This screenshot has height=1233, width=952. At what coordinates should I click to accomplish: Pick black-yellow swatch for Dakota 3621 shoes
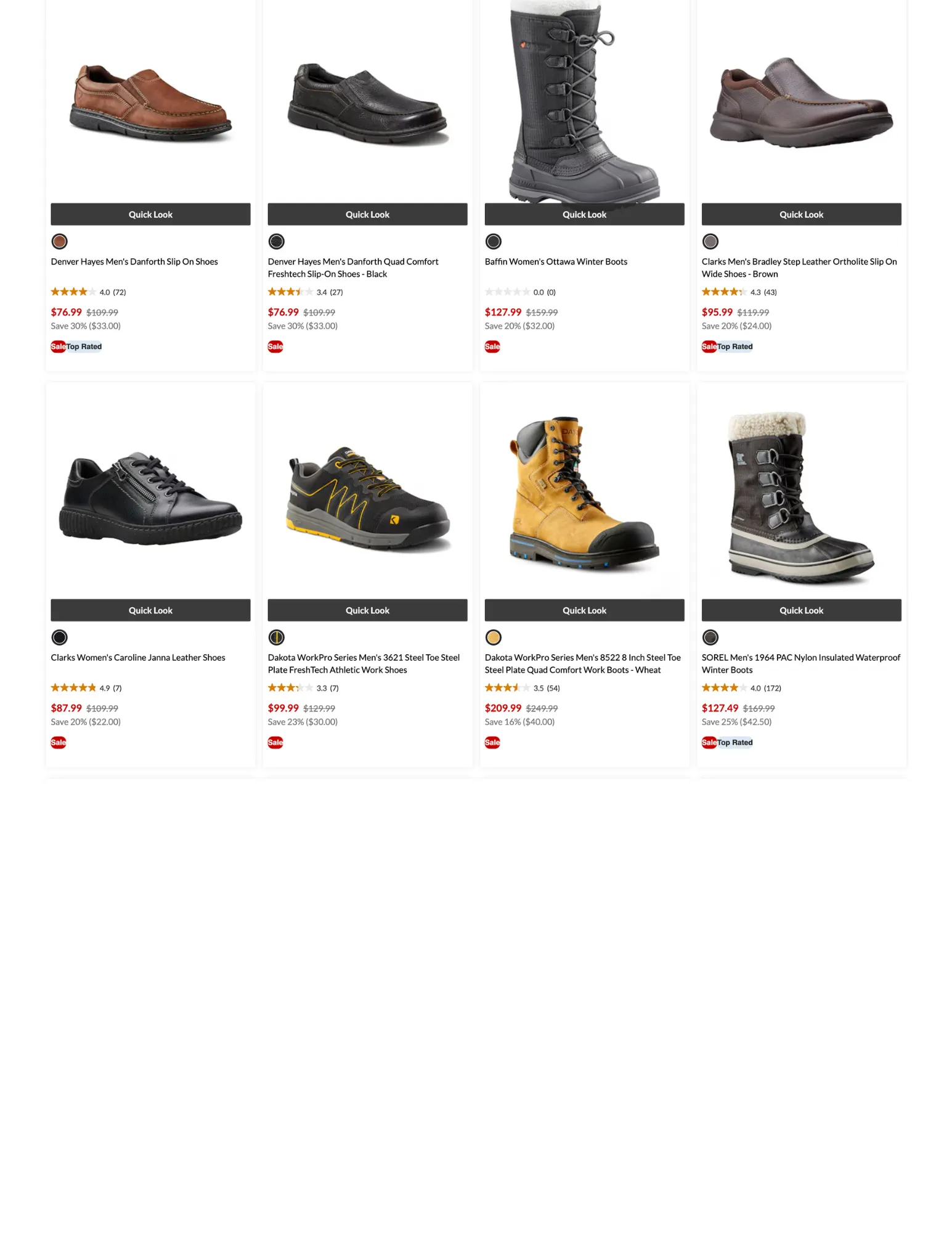coord(276,637)
